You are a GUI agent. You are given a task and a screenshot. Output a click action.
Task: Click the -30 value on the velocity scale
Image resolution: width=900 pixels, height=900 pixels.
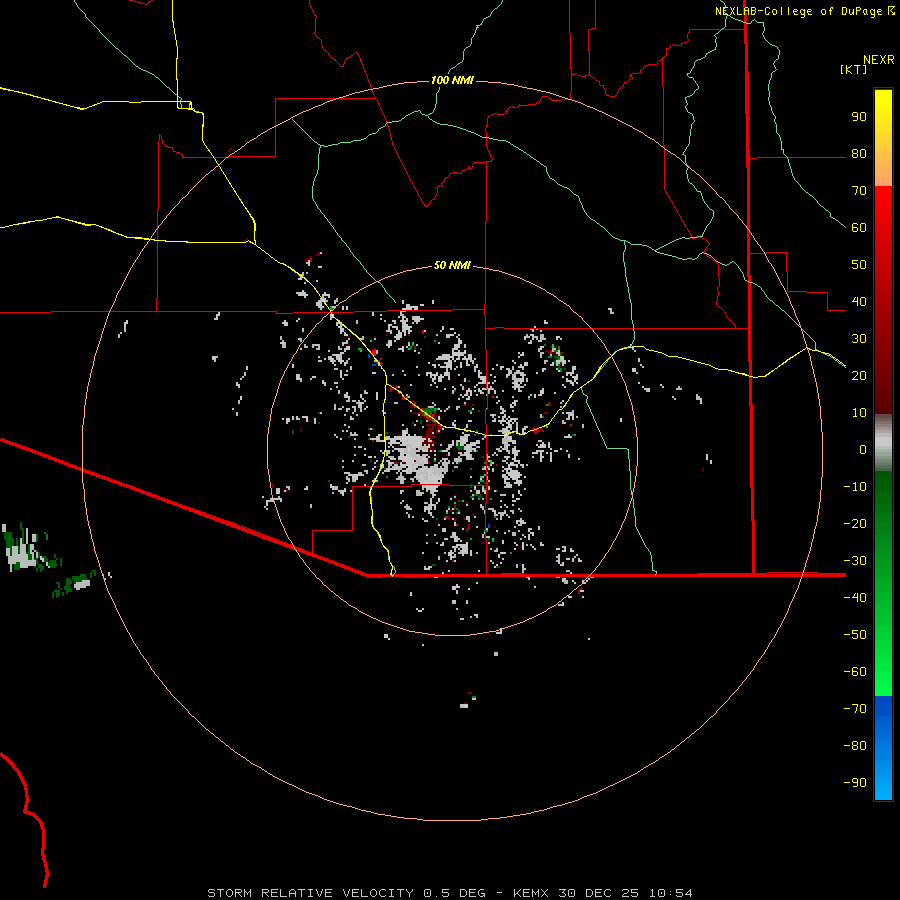tap(855, 561)
